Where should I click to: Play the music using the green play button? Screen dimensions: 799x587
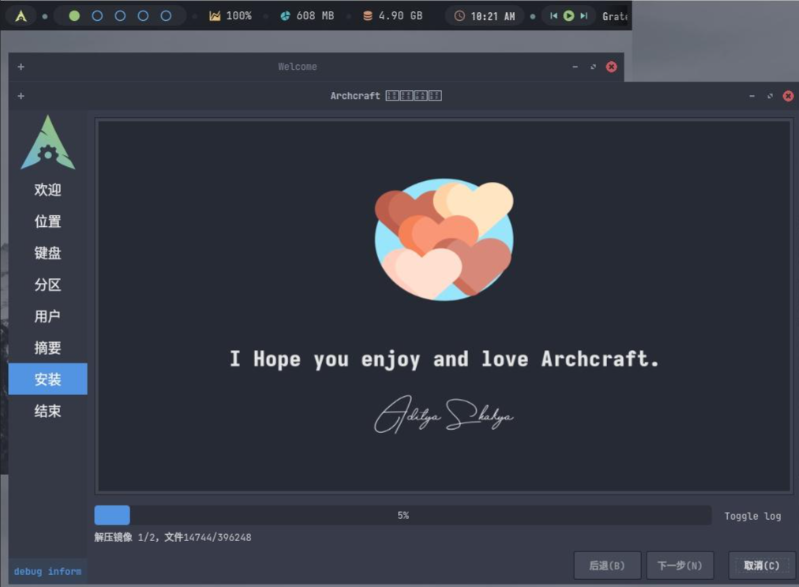click(569, 16)
